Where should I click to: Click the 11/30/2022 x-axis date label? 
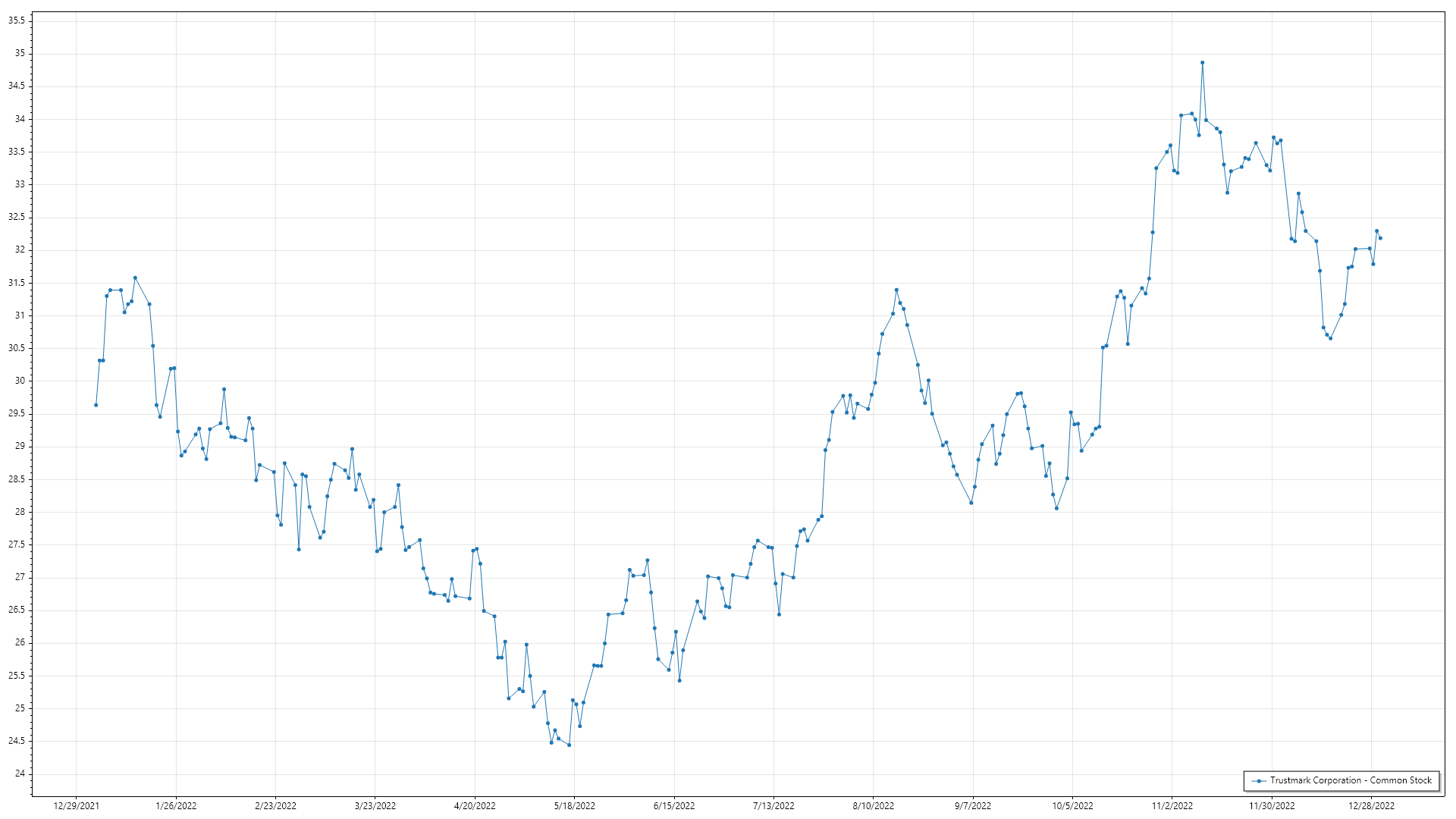coord(1272,806)
